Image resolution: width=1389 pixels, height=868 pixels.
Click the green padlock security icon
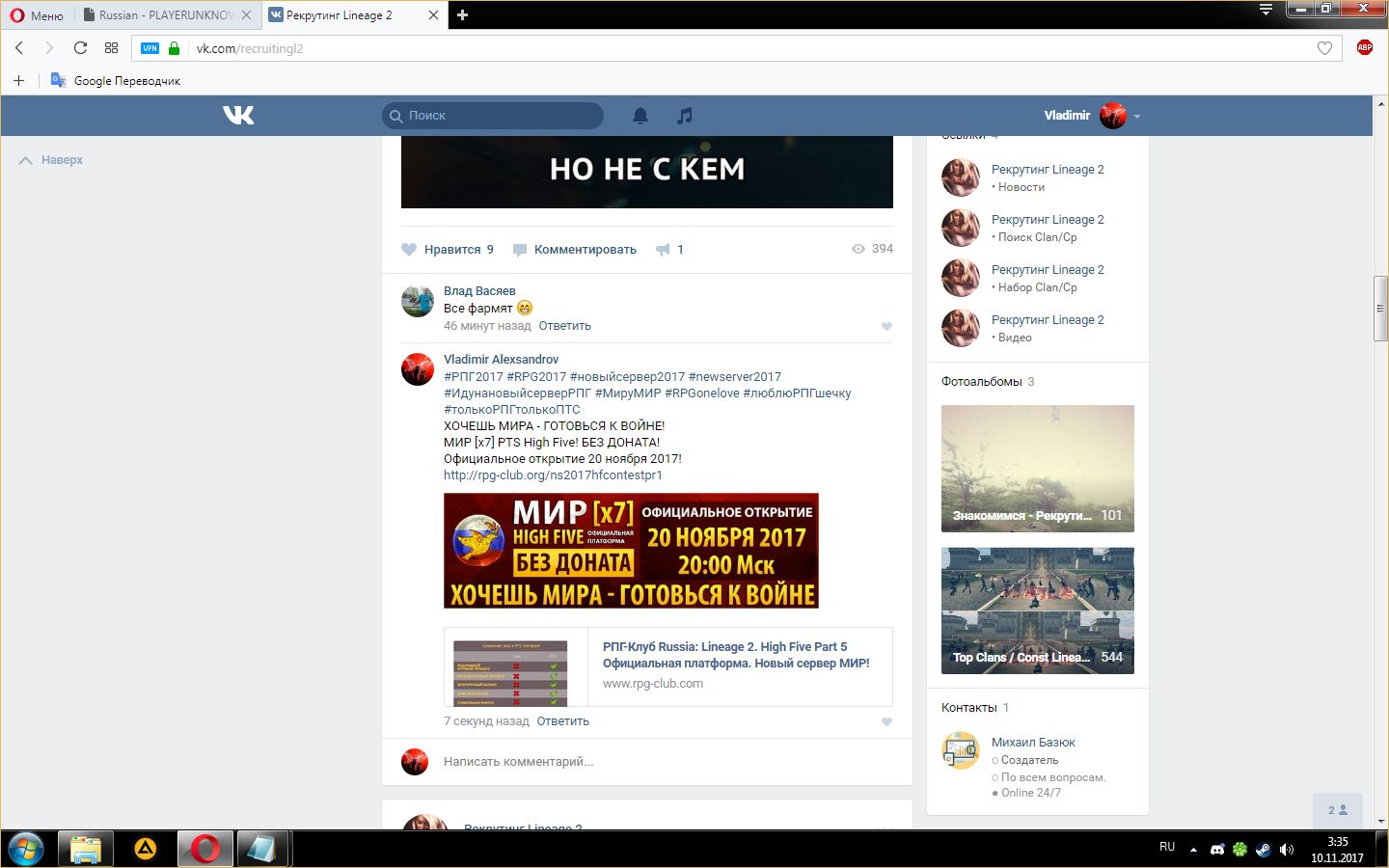[174, 48]
